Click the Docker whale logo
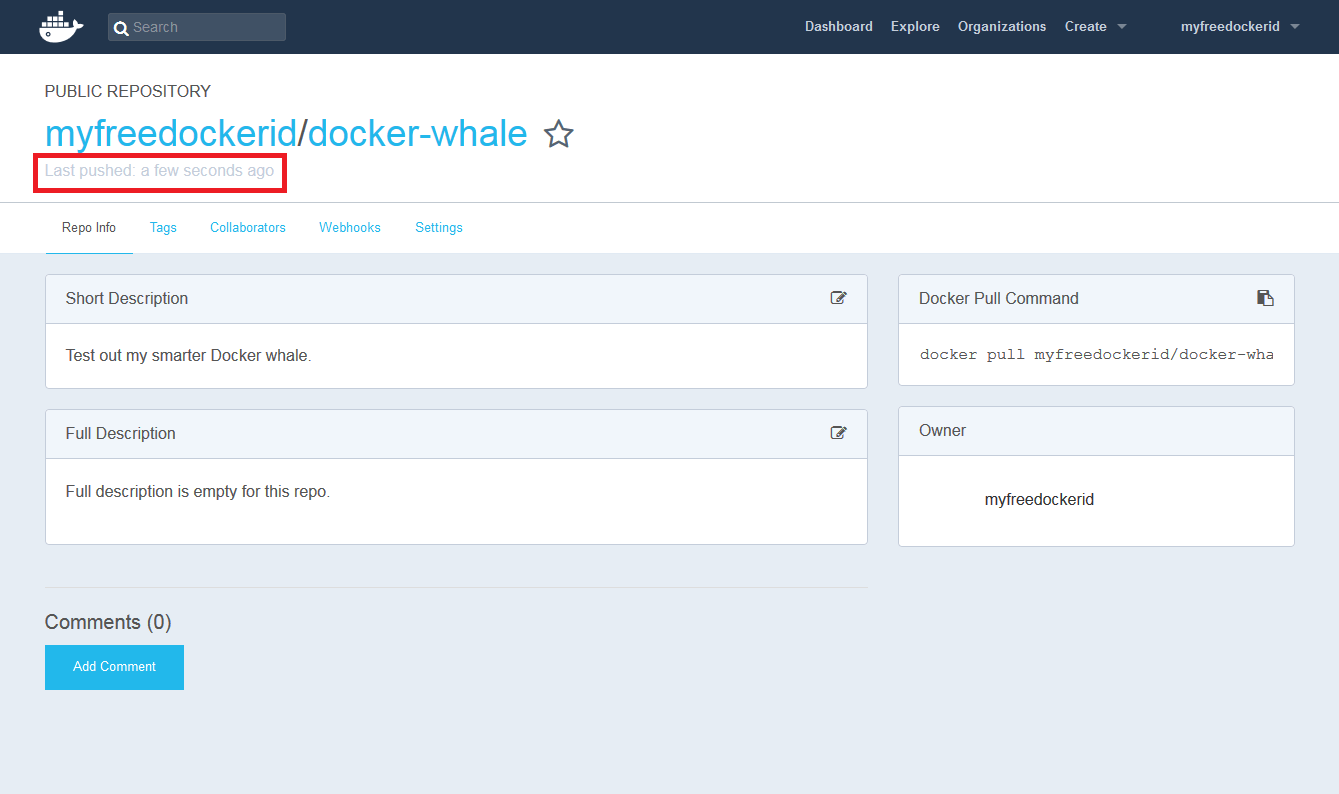The image size is (1339, 794). tap(61, 27)
